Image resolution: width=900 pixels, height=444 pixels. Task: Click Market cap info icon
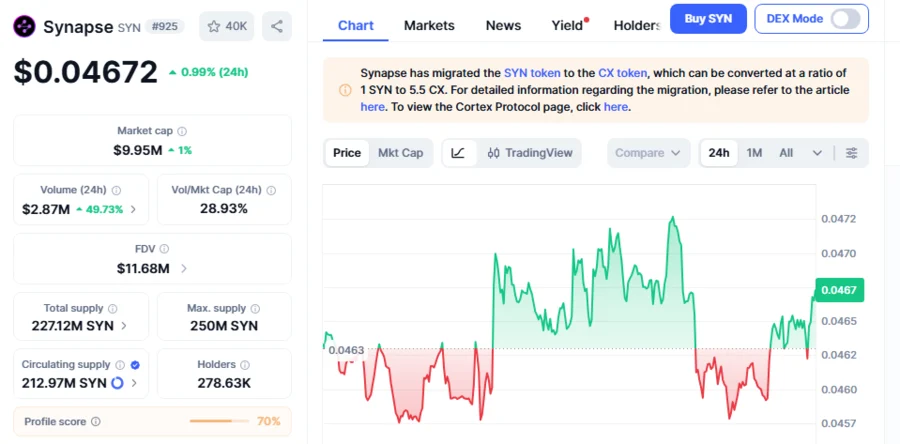182,131
